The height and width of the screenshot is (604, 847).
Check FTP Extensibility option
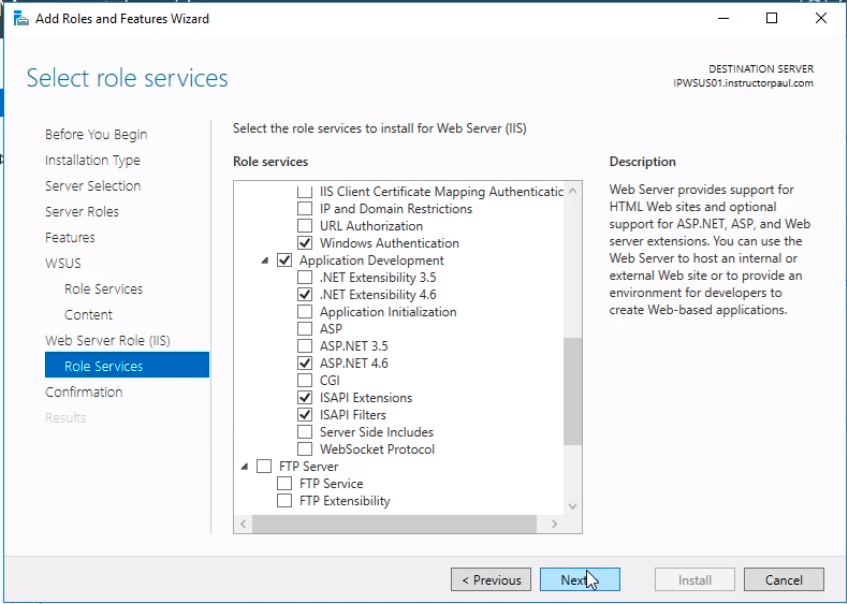click(284, 501)
